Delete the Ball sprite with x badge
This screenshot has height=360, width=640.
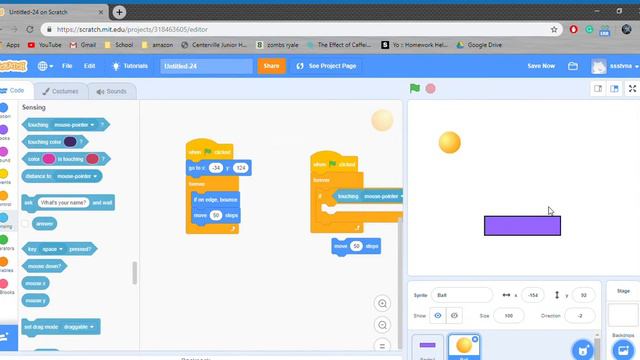(475, 339)
